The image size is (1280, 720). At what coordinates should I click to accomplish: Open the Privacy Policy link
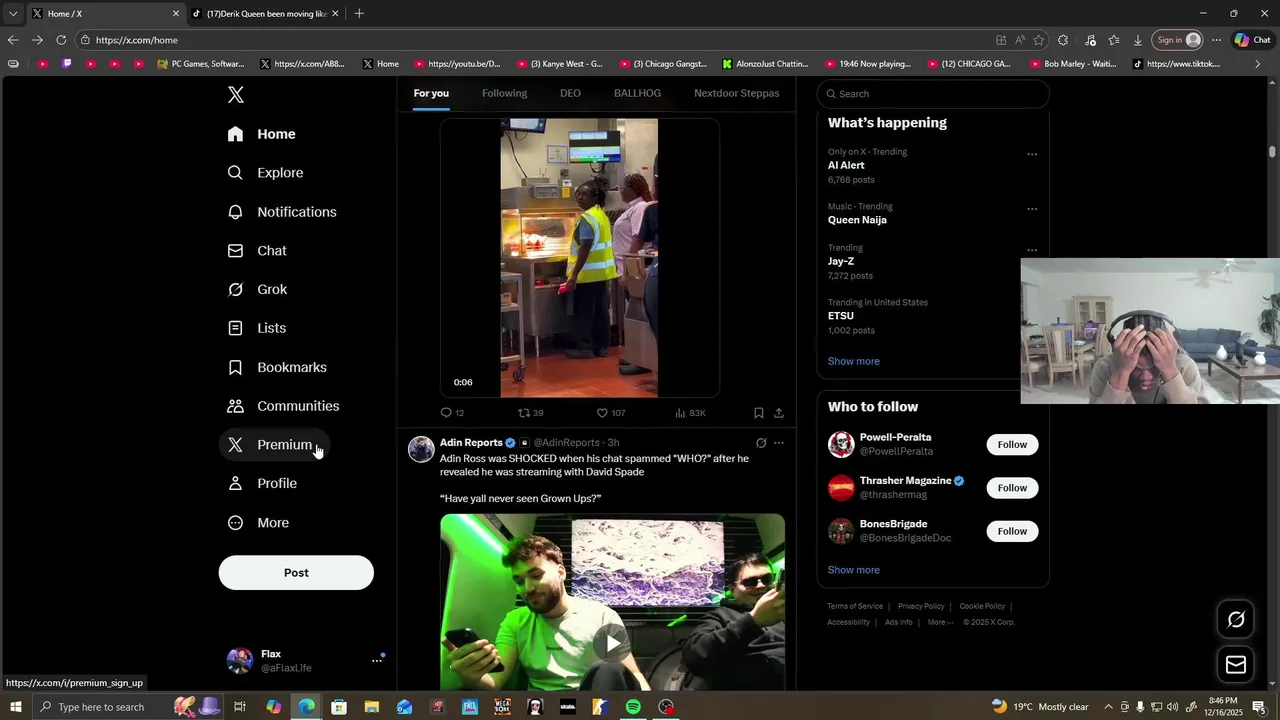[921, 606]
